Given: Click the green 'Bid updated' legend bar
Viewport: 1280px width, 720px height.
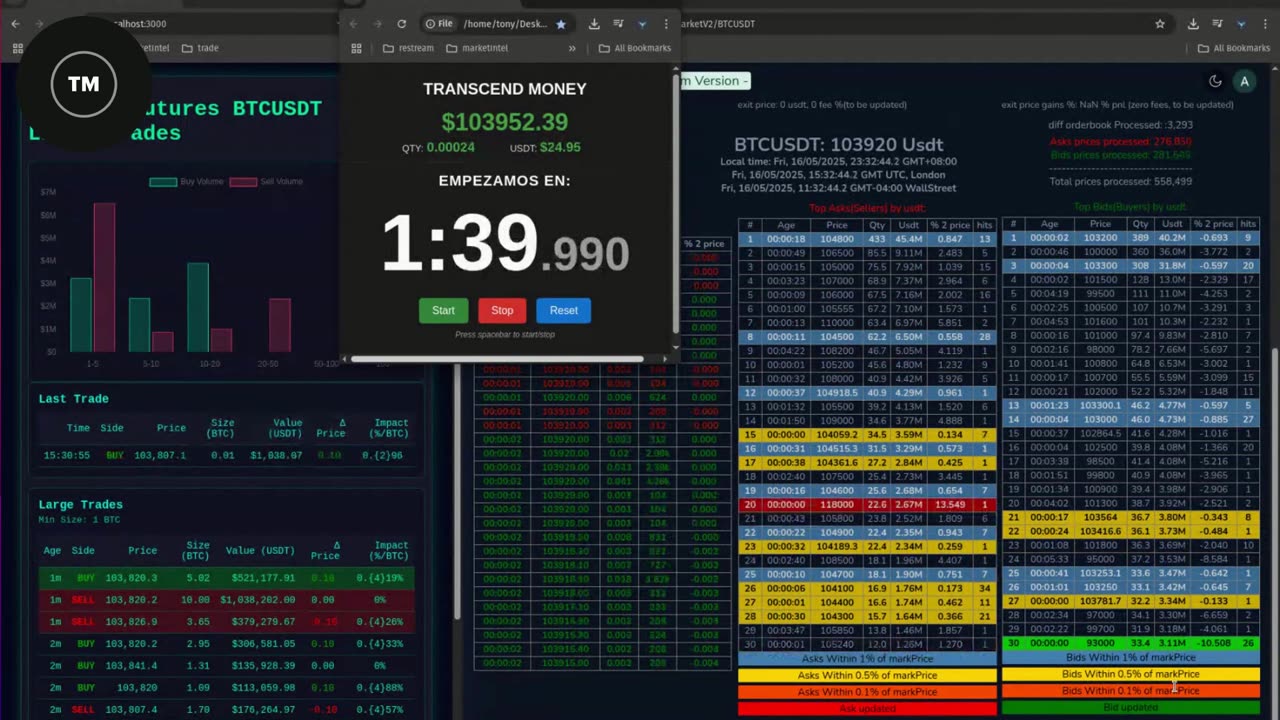Looking at the screenshot, I should coord(1131,708).
